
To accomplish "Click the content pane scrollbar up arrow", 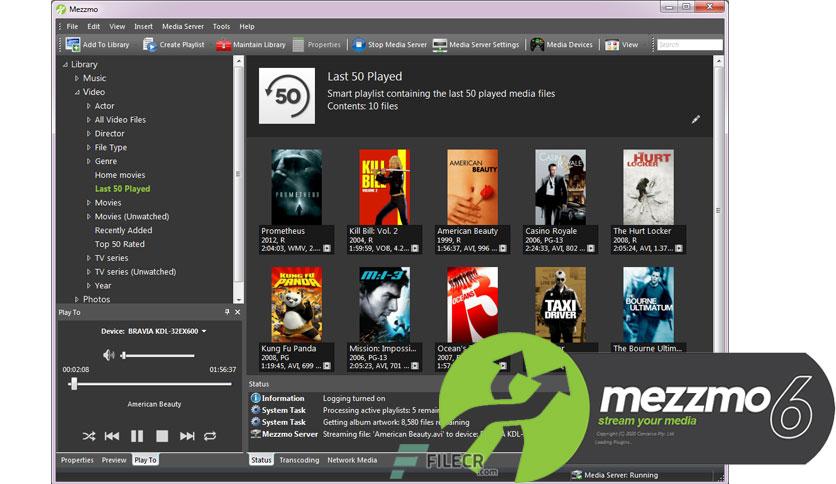I will pyautogui.click(x=718, y=61).
